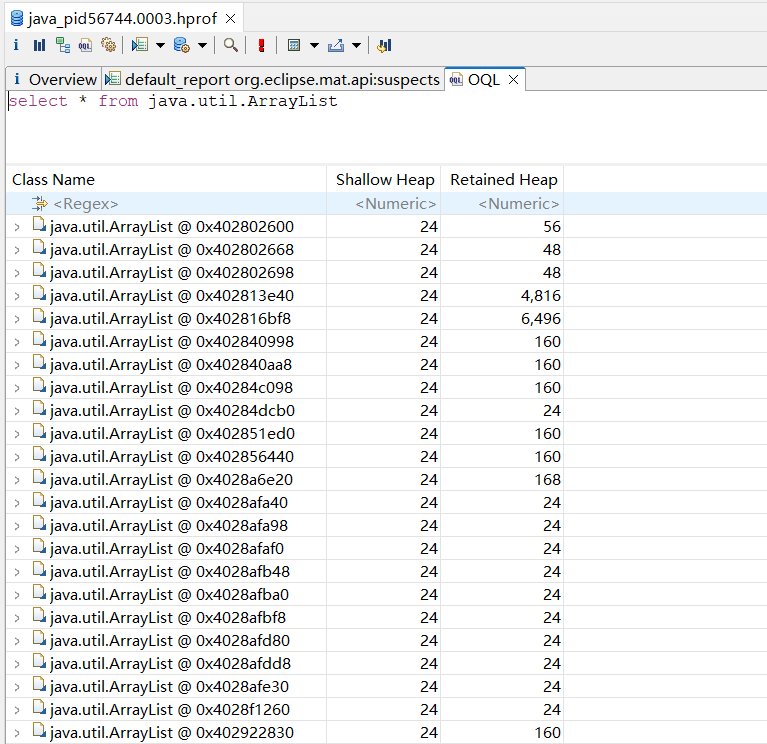The image size is (767, 744).
Task: Sort by Retained Heap column header
Action: tap(503, 180)
